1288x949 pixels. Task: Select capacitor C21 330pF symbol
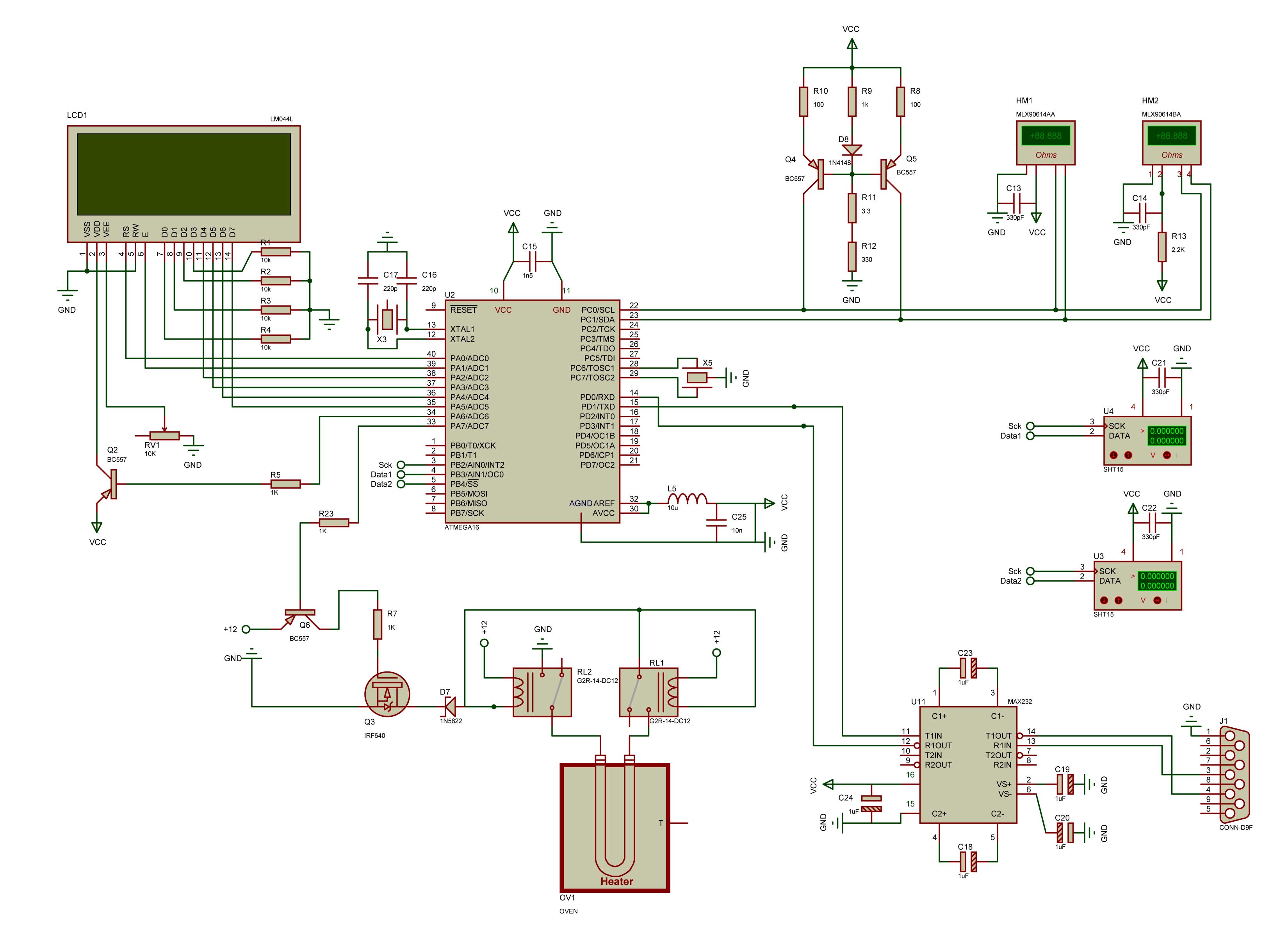point(1162,377)
